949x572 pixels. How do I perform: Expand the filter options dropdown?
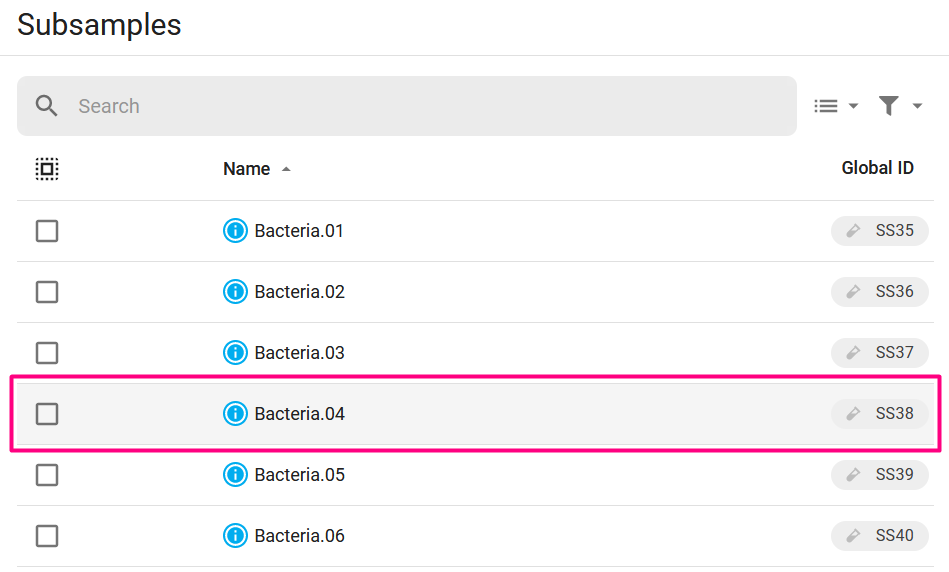(x=900, y=106)
